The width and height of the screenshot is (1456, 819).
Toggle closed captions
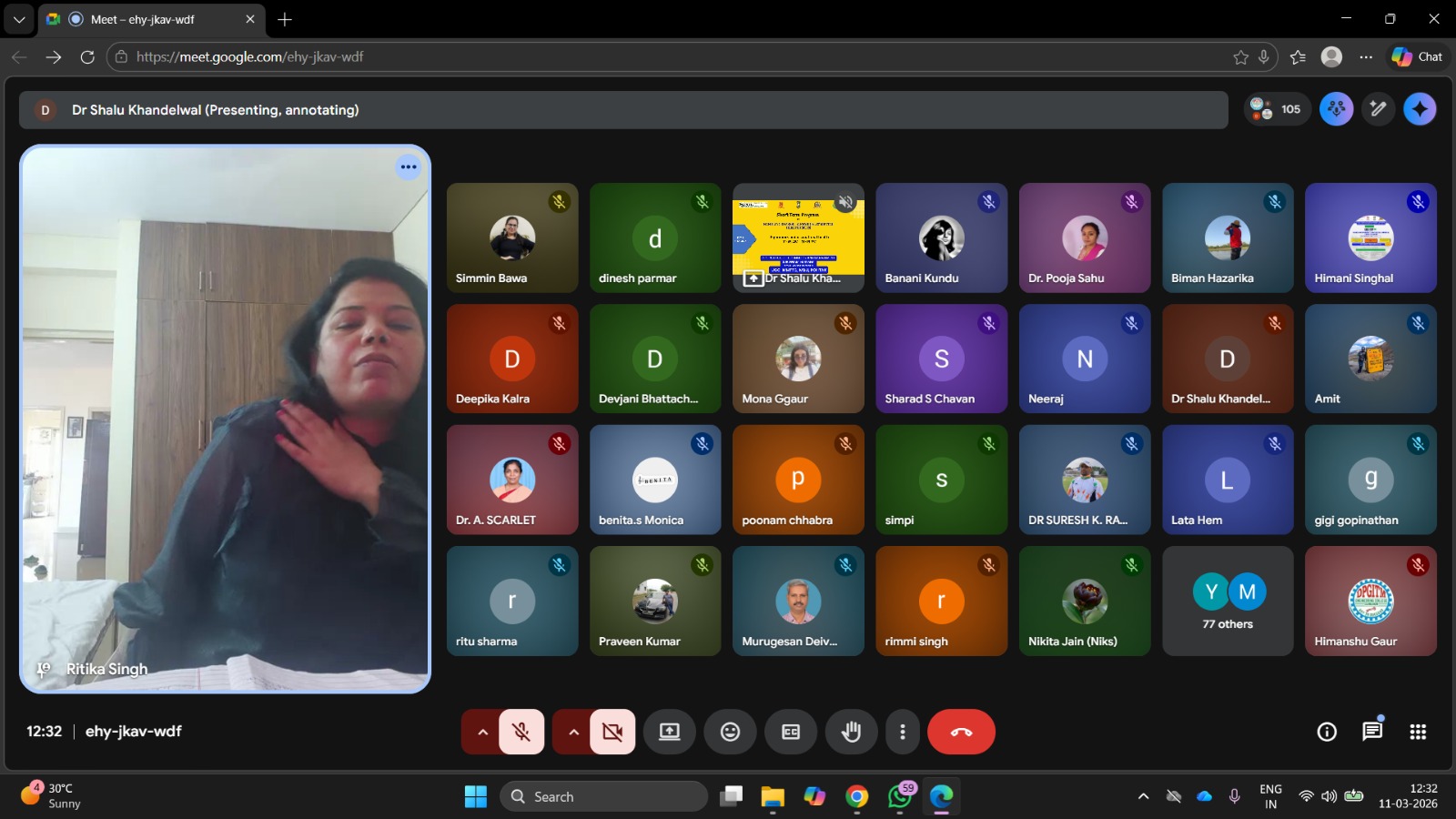(x=791, y=732)
